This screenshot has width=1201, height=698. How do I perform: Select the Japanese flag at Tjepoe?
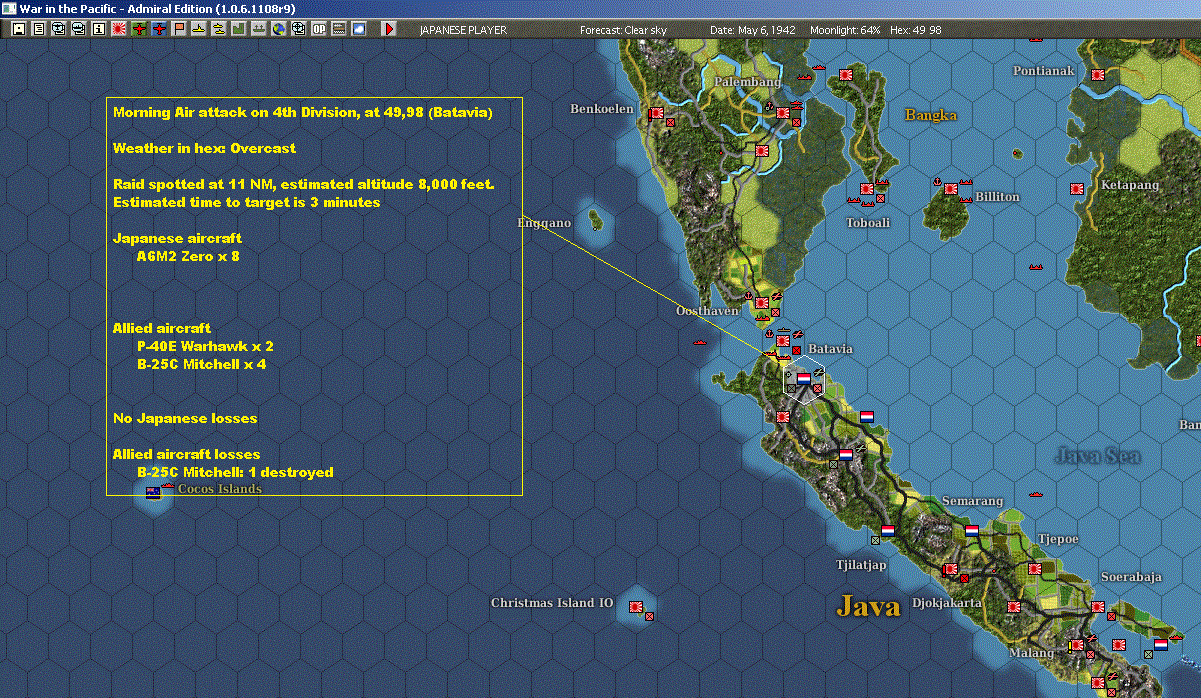click(x=1035, y=568)
